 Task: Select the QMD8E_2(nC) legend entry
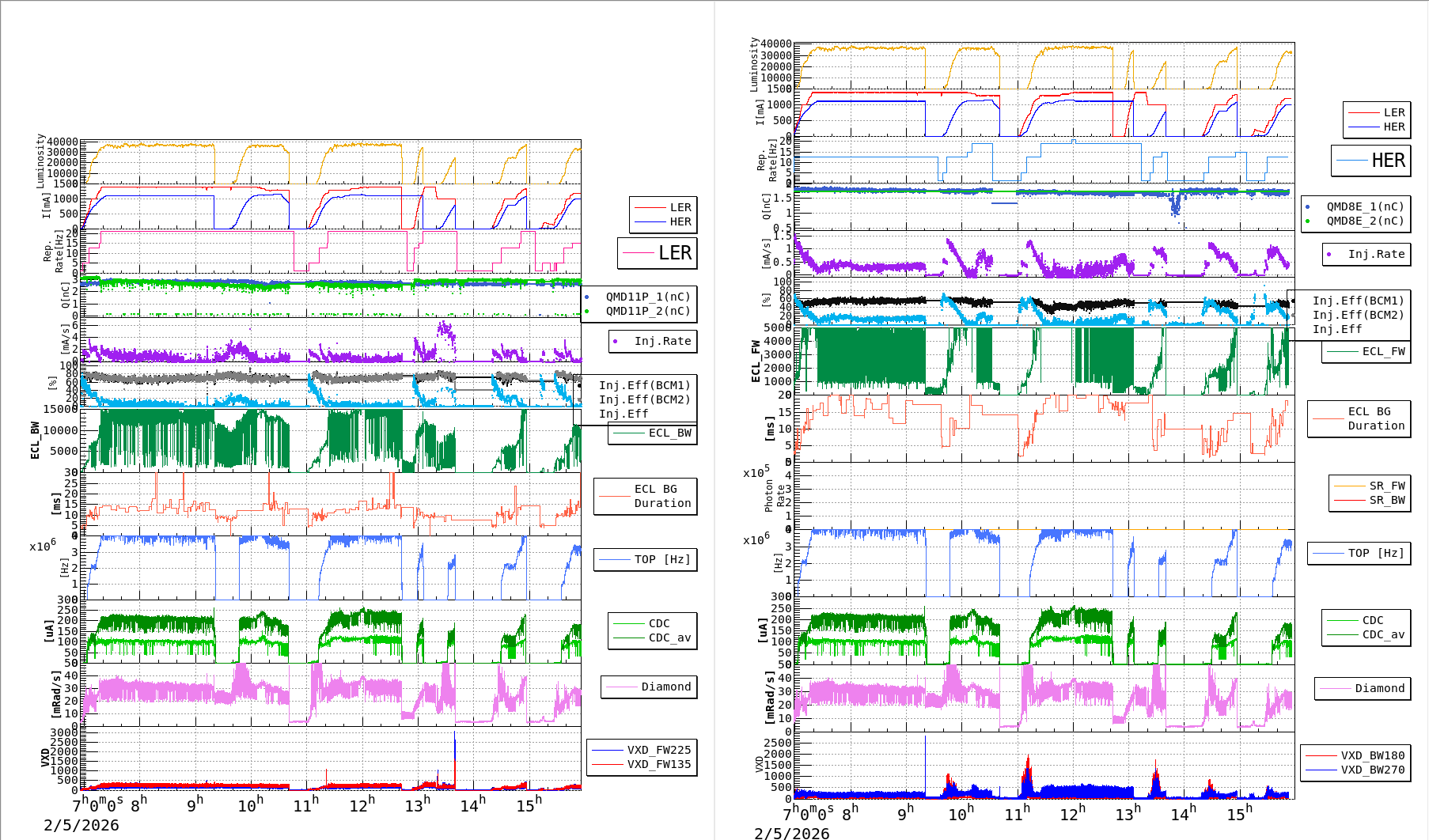1355,221
